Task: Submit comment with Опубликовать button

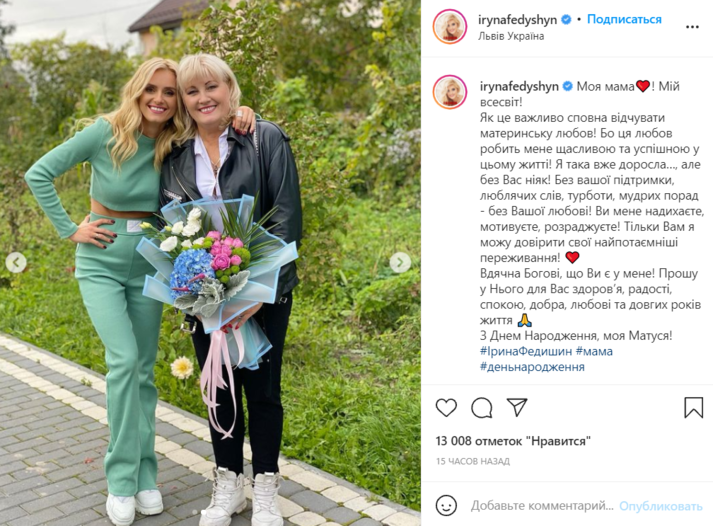Action: click(x=661, y=506)
